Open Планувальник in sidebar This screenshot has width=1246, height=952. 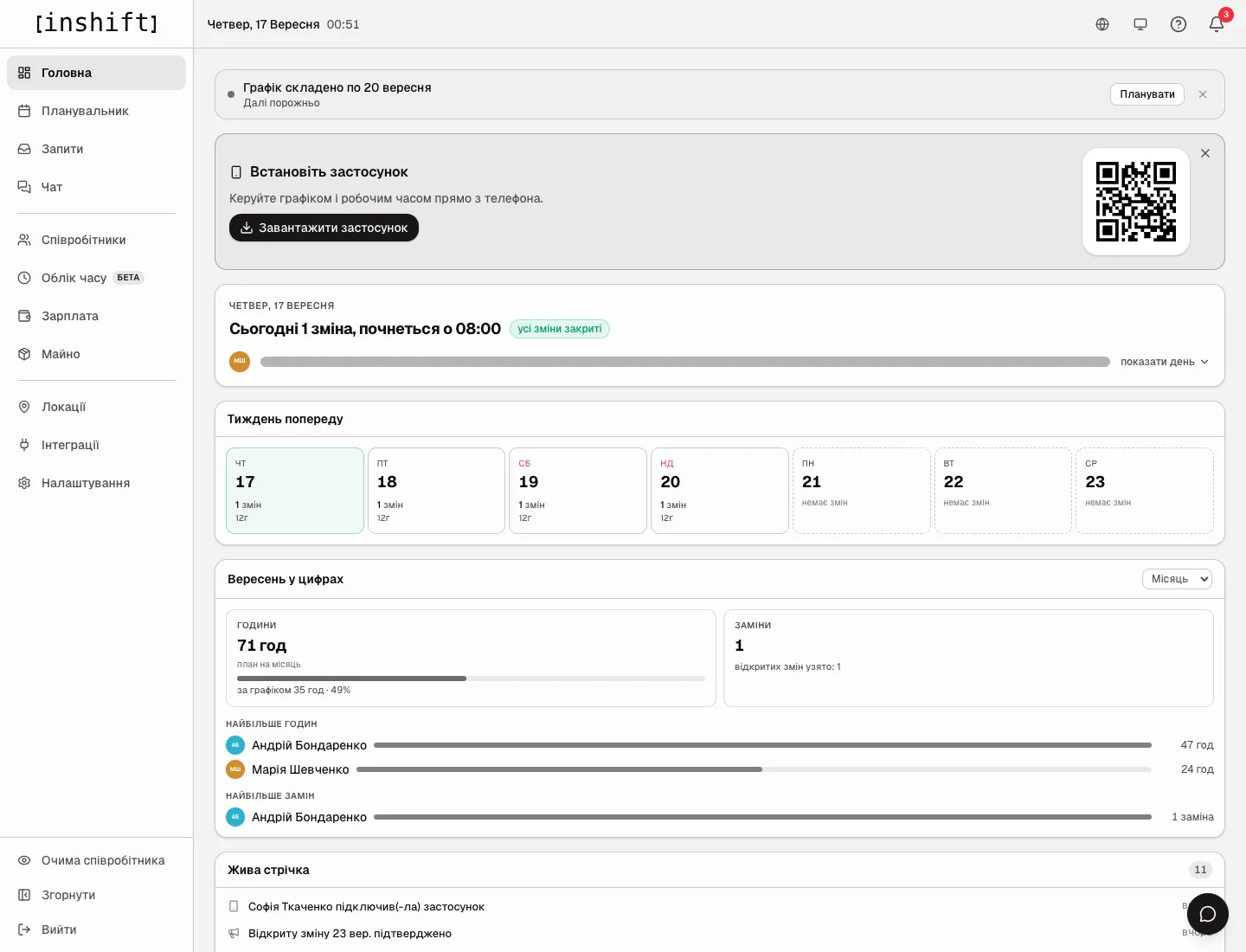96,111
